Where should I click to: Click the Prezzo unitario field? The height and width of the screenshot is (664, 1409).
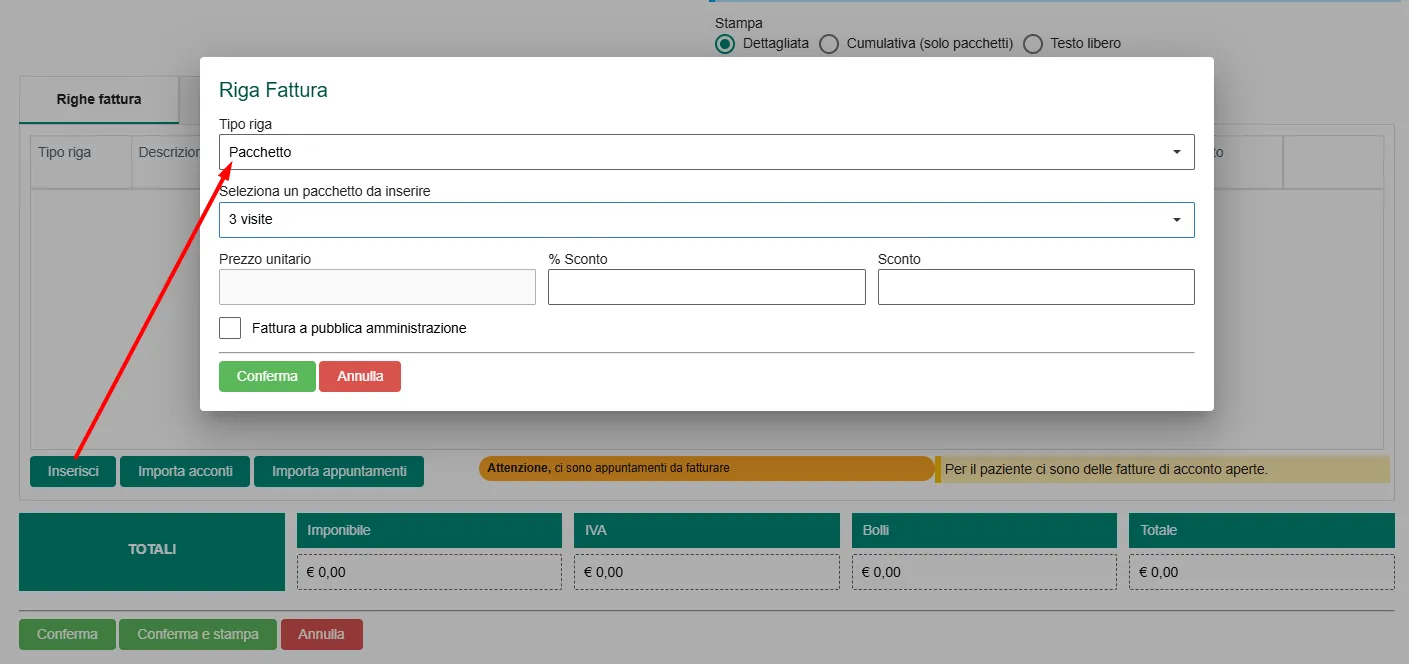(377, 287)
